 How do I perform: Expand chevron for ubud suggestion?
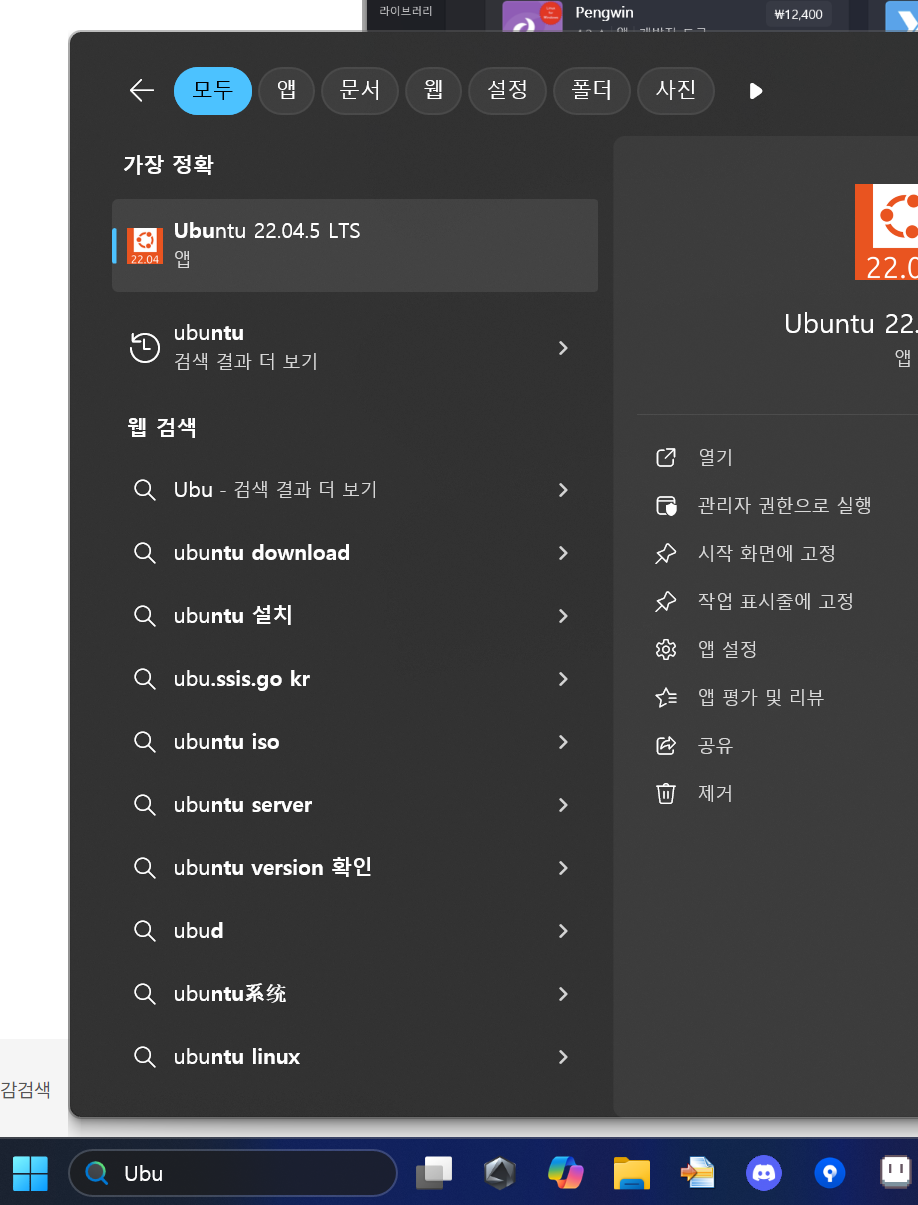point(563,931)
